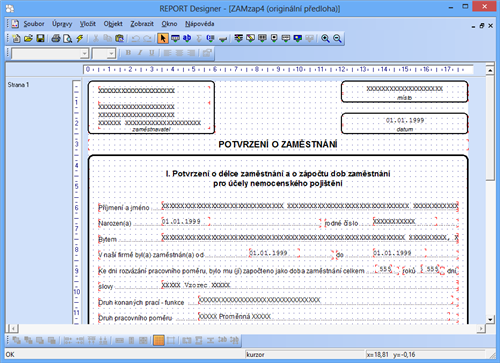Toggle Underline formatting
500x363 pixels.
tap(152, 53)
